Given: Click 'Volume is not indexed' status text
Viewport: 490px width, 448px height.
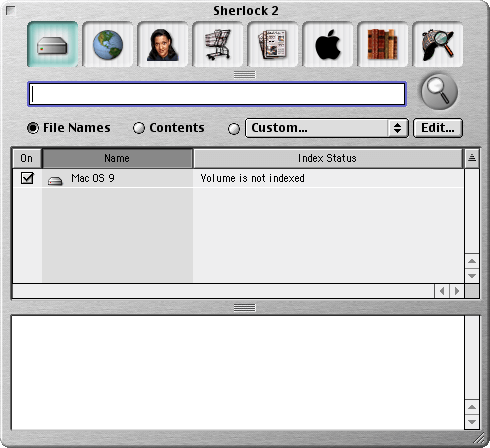Looking at the screenshot, I should [252, 178].
